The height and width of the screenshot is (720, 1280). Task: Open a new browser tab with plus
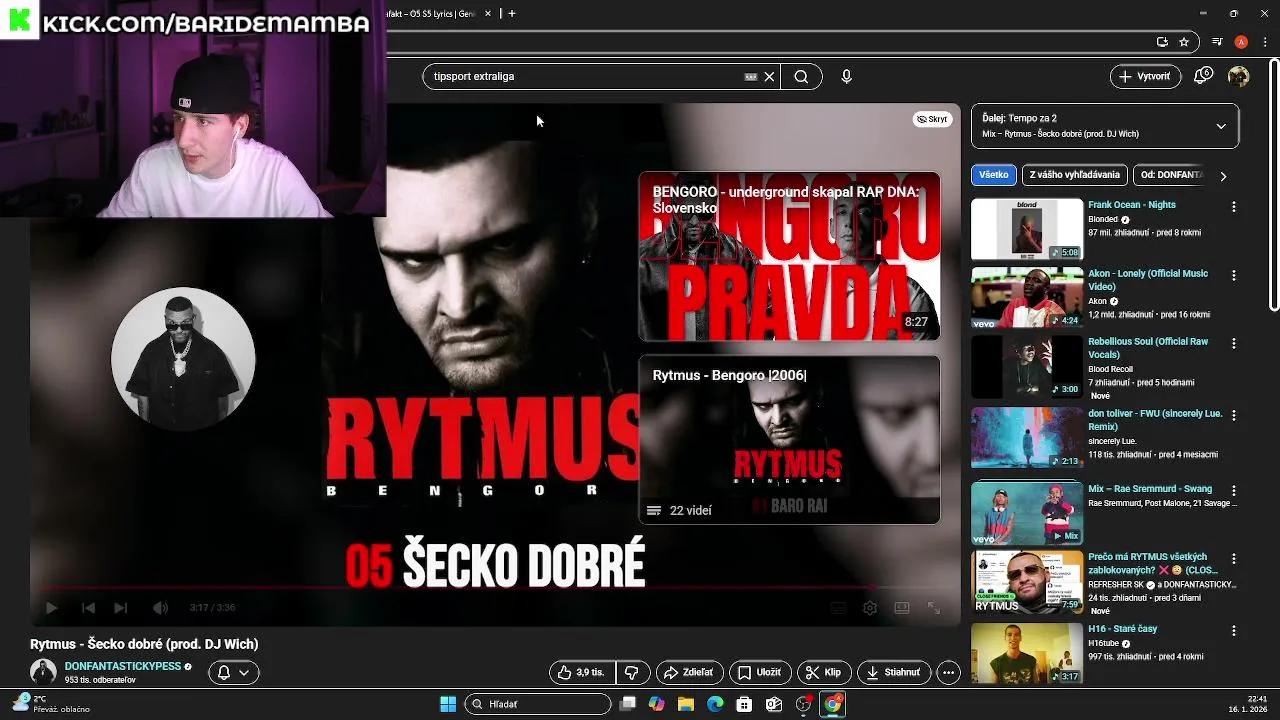point(512,13)
